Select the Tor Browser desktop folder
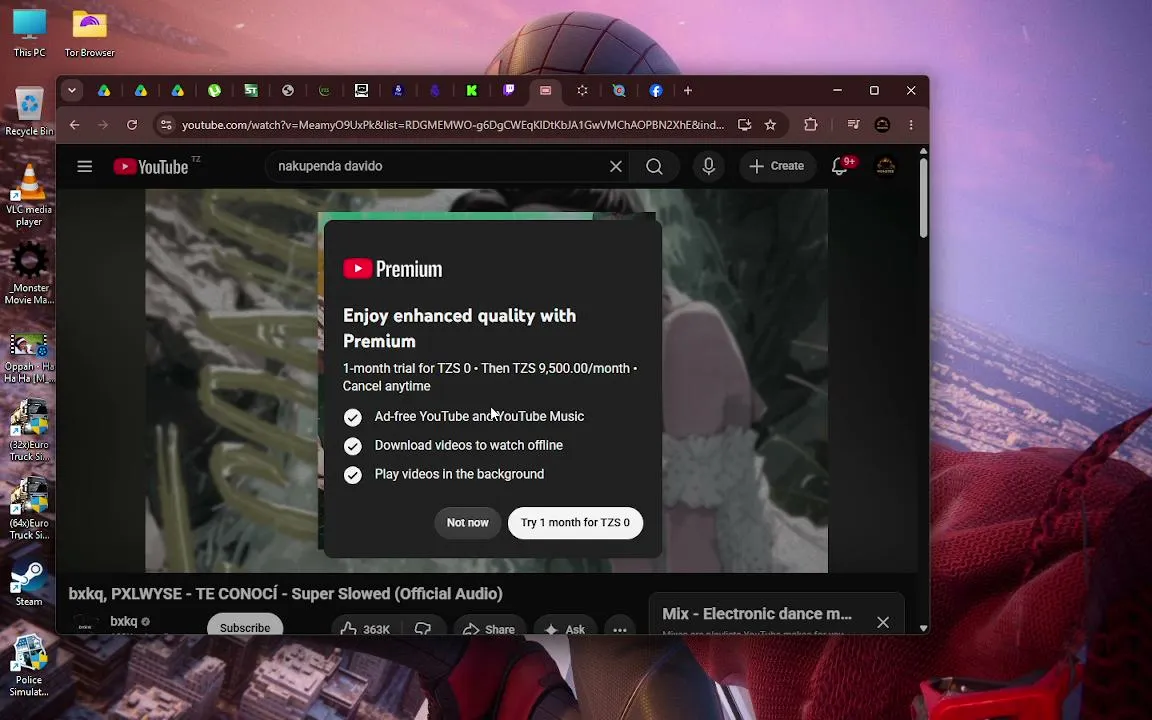 [90, 33]
